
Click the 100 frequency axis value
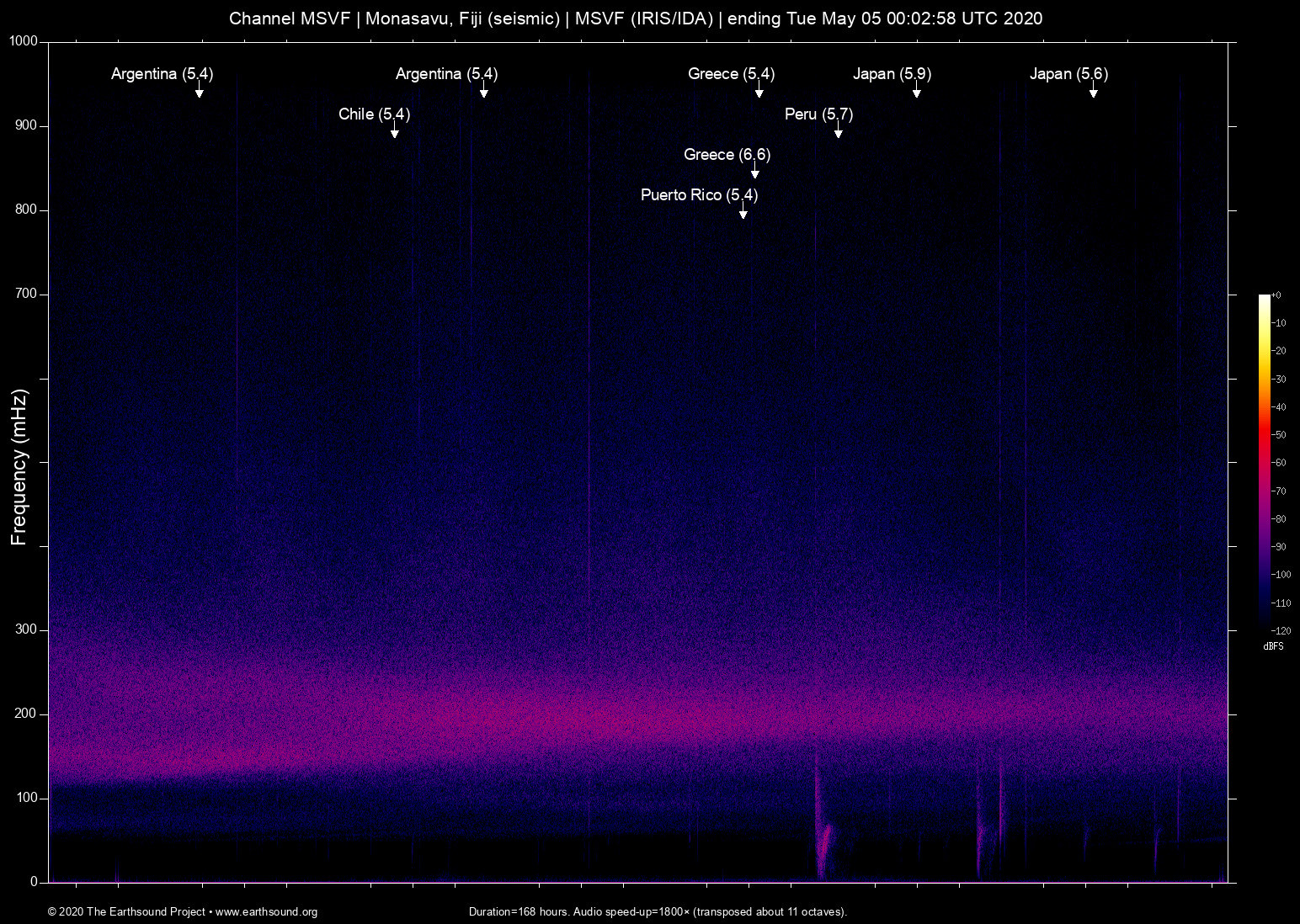(27, 798)
